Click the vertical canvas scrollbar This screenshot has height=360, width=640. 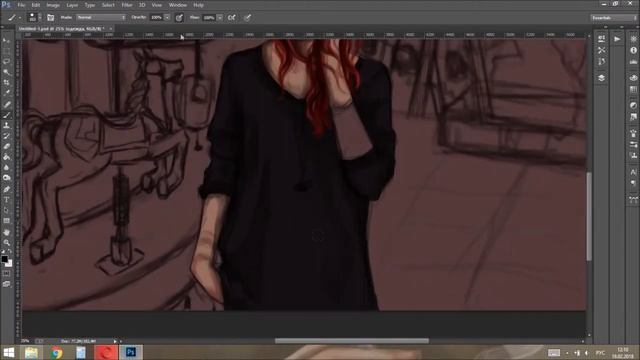589,216
